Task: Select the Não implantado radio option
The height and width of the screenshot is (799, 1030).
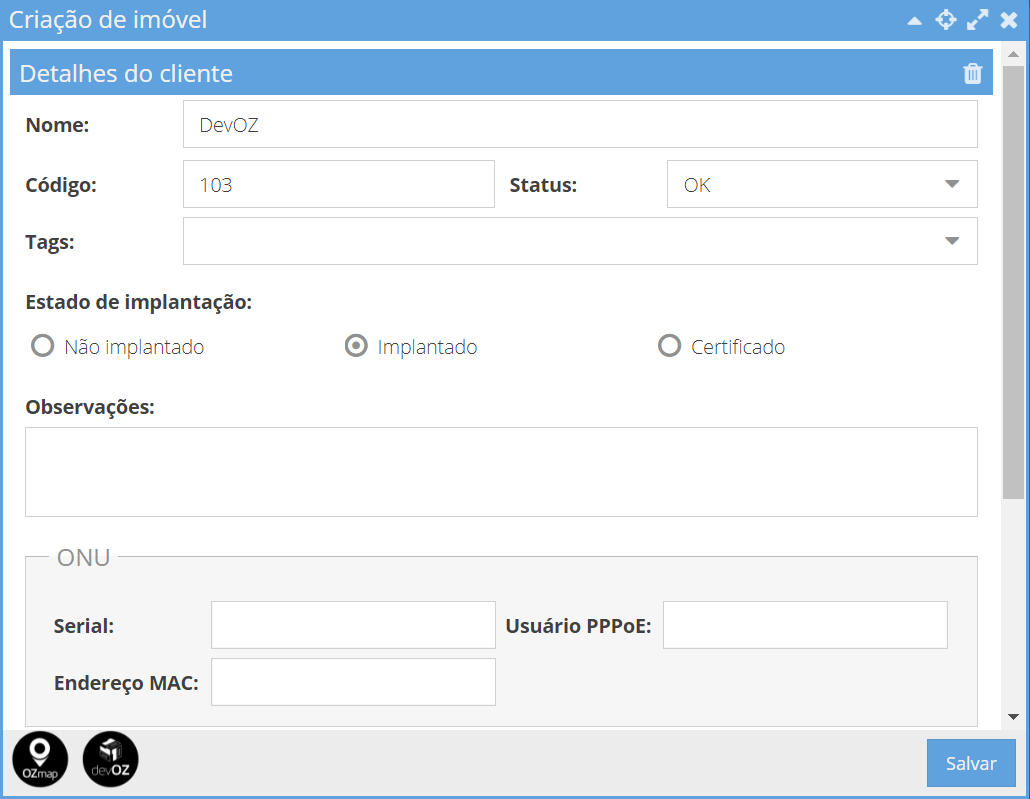Action: pyautogui.click(x=43, y=346)
